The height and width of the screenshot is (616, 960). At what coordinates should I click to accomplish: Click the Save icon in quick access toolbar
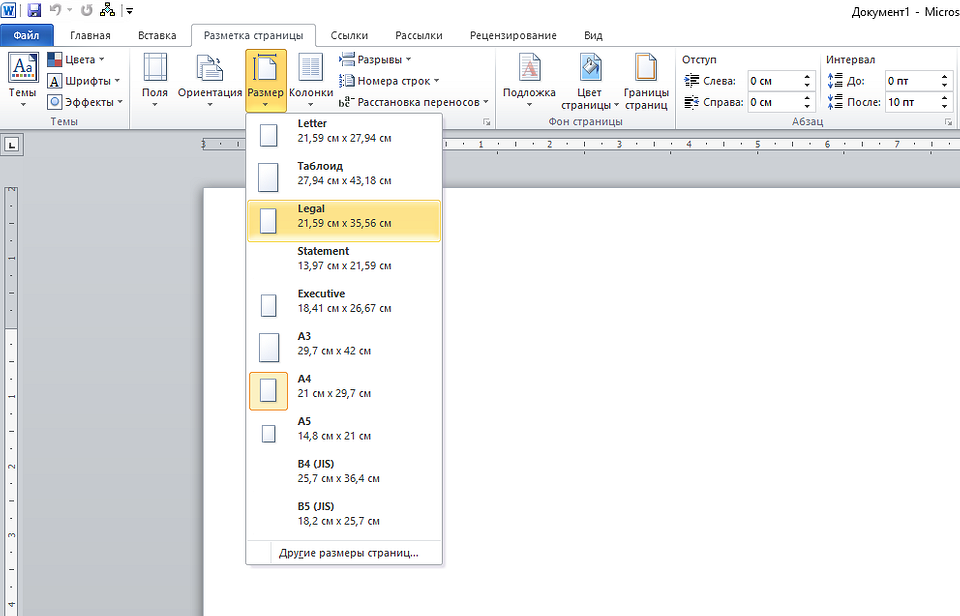(34, 10)
